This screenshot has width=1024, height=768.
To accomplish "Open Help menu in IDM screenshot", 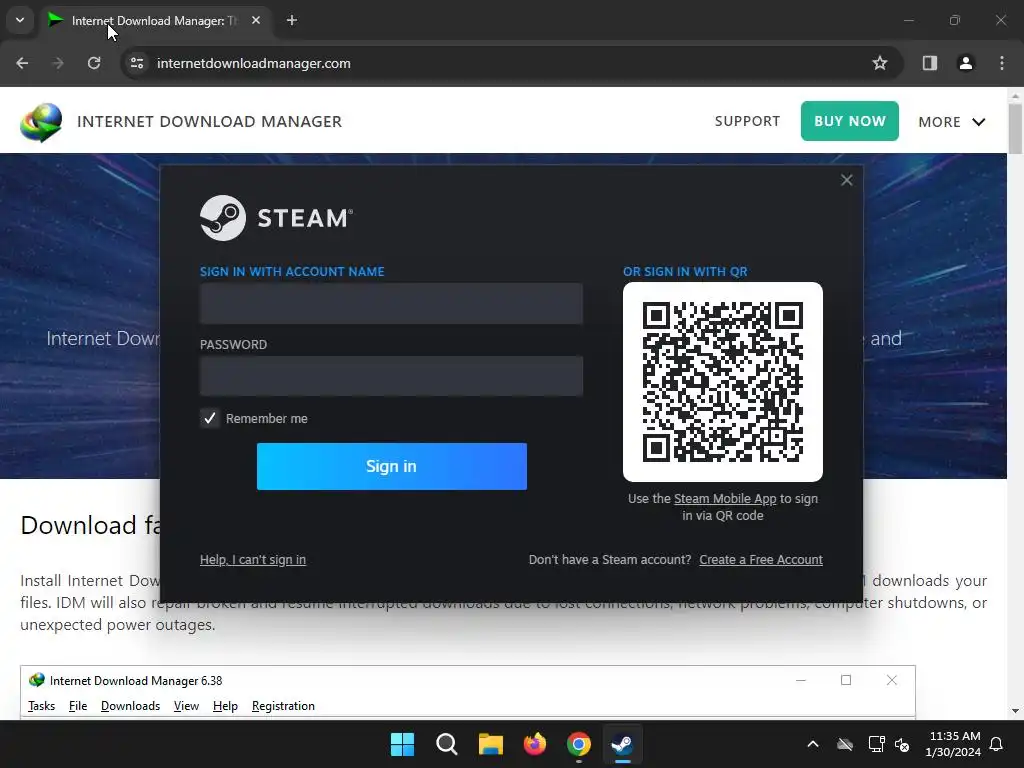I will [225, 706].
